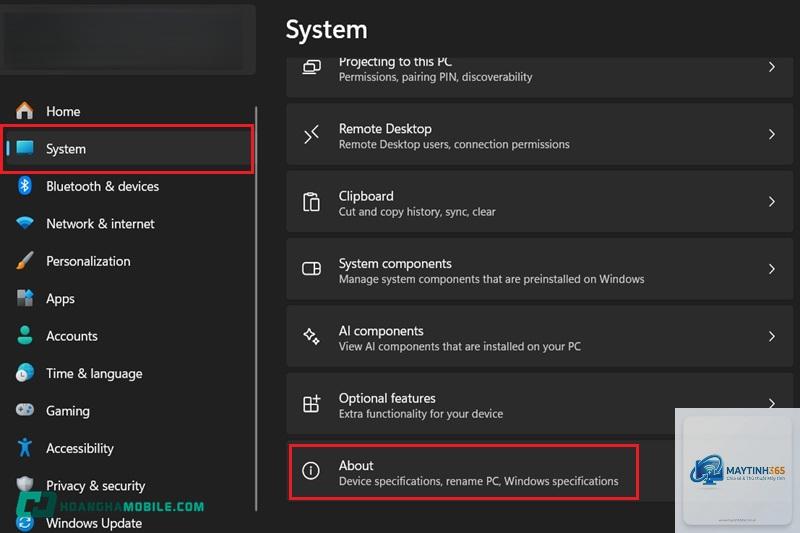This screenshot has height=533, width=800.
Task: Open Clipboard via its chevron arrow
Action: click(x=772, y=201)
